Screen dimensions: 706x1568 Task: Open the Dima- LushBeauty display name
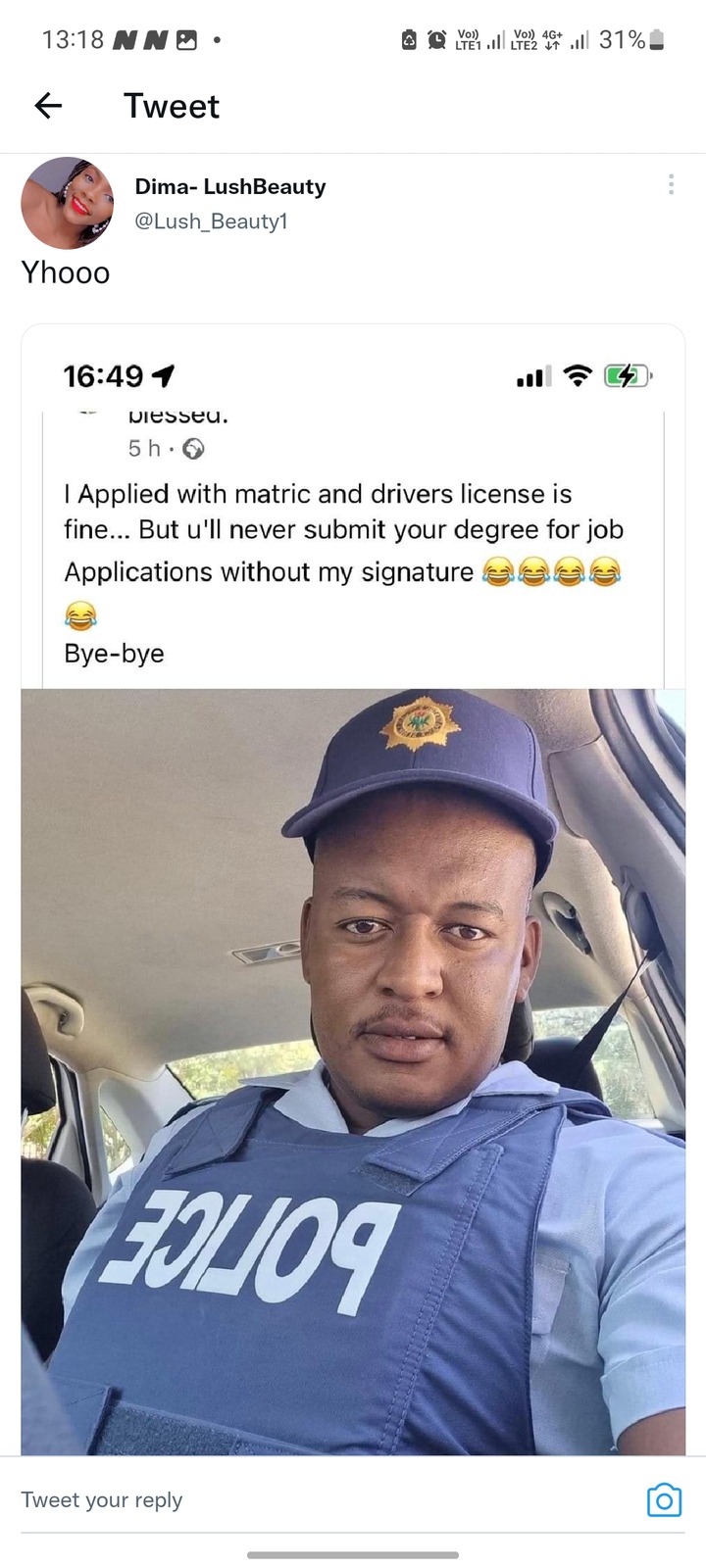tap(230, 186)
